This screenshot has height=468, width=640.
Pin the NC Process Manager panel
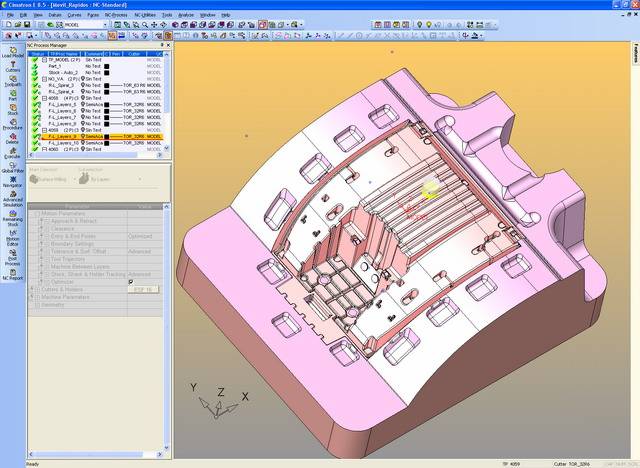[x=162, y=45]
